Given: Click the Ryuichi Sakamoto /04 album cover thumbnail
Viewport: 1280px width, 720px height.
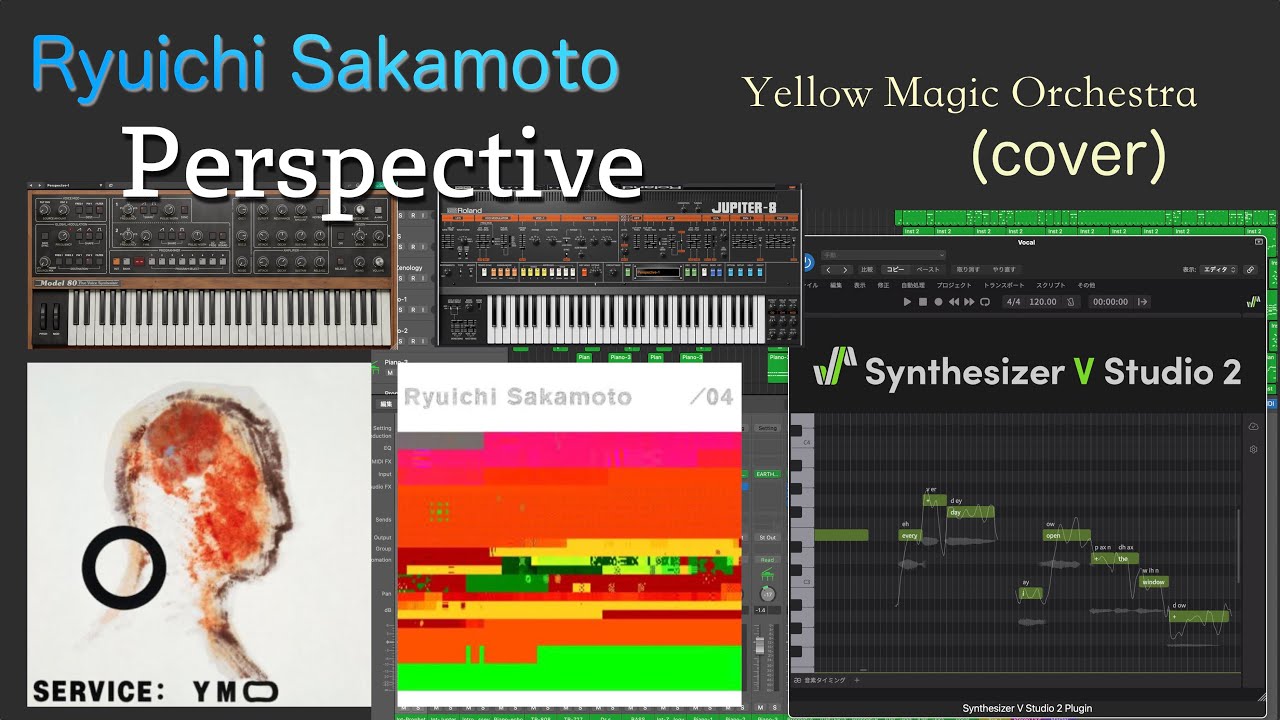Looking at the screenshot, I should pos(569,536).
